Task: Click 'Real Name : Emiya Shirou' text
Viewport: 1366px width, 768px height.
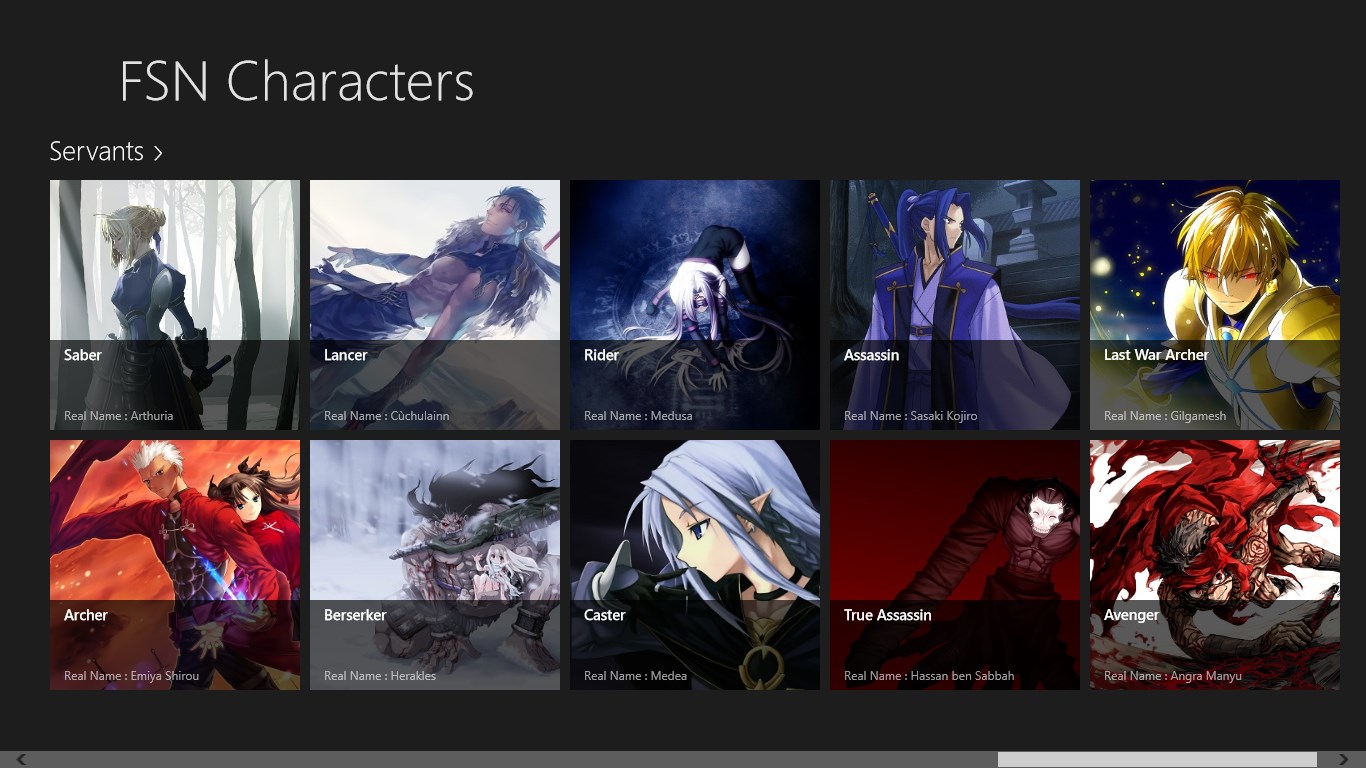Action: [131, 676]
